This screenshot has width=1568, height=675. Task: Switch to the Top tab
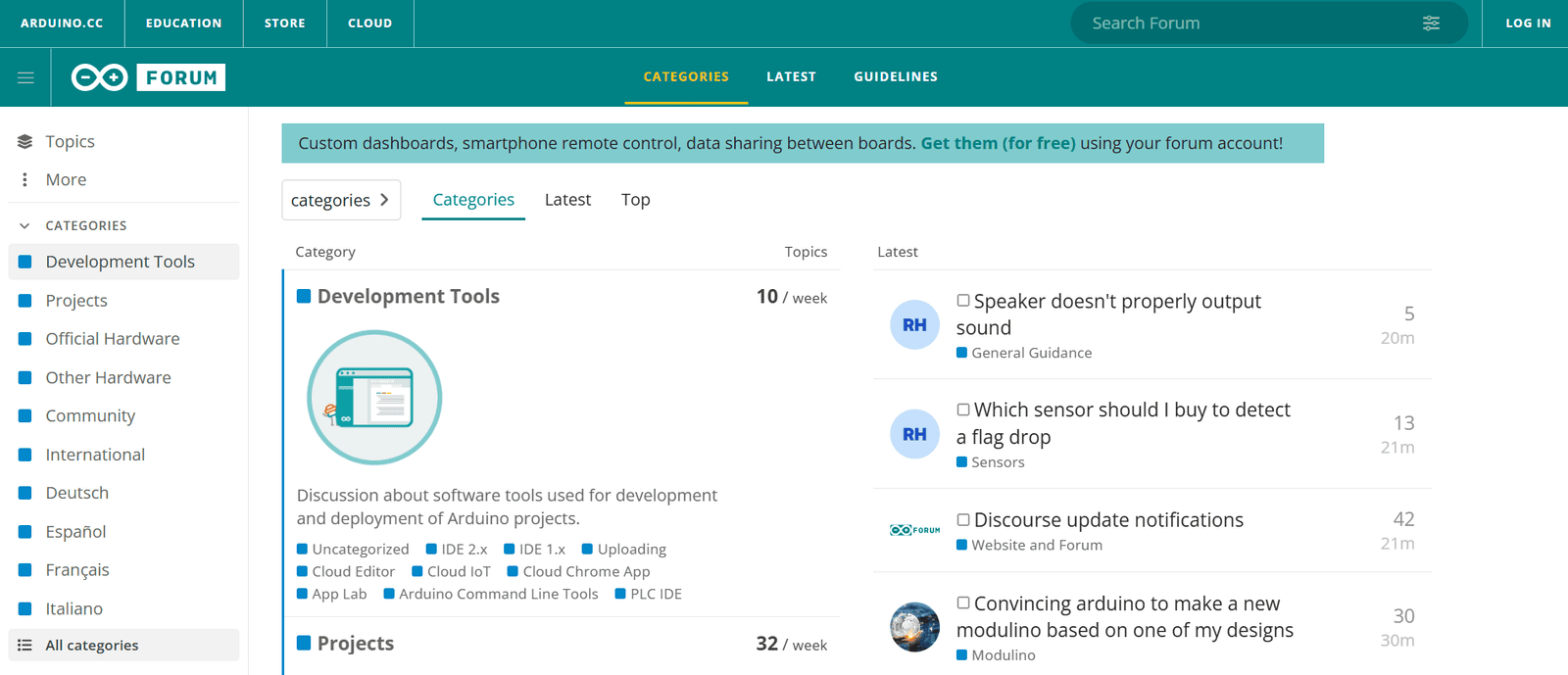(x=635, y=200)
